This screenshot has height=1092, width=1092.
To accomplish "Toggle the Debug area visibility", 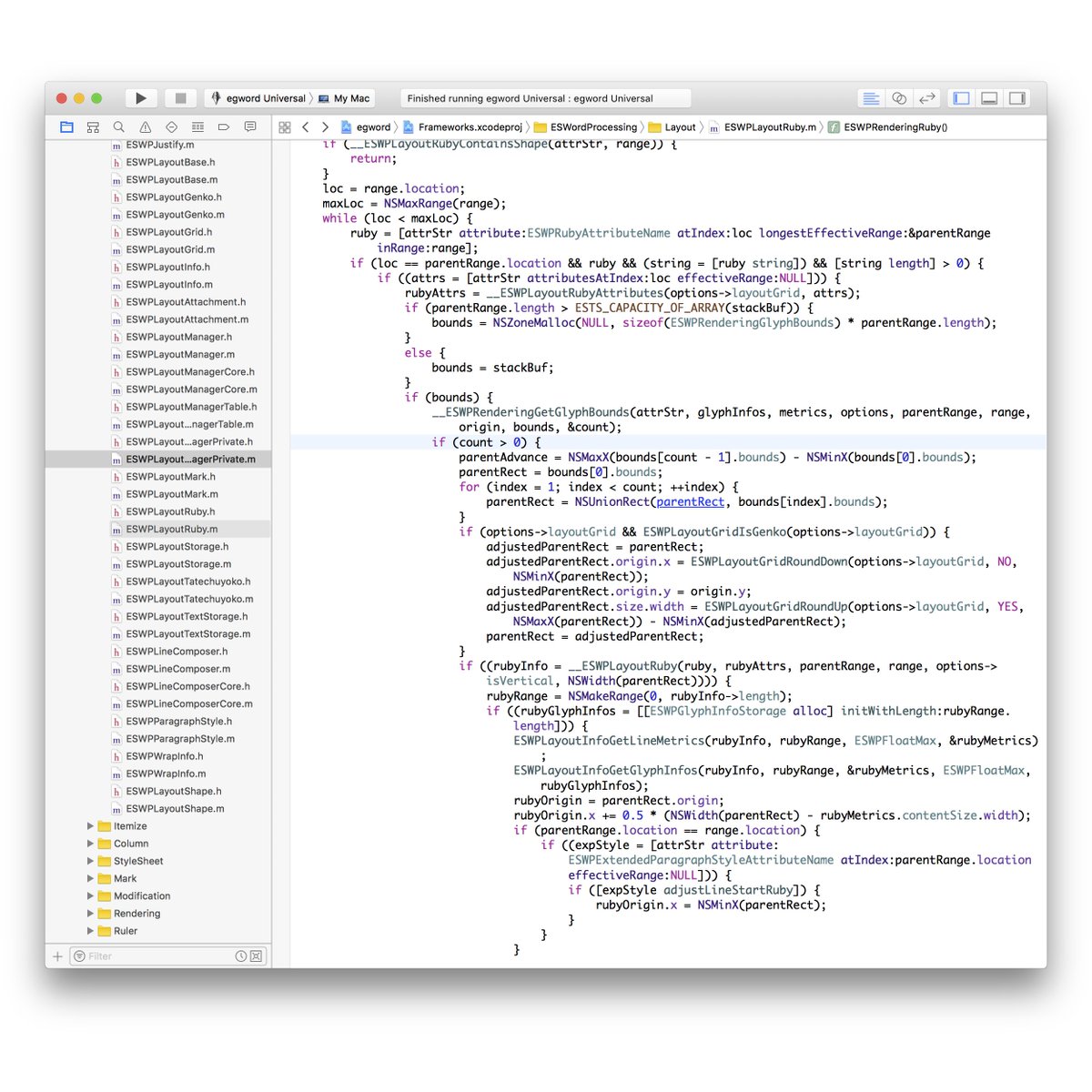I will point(989,98).
